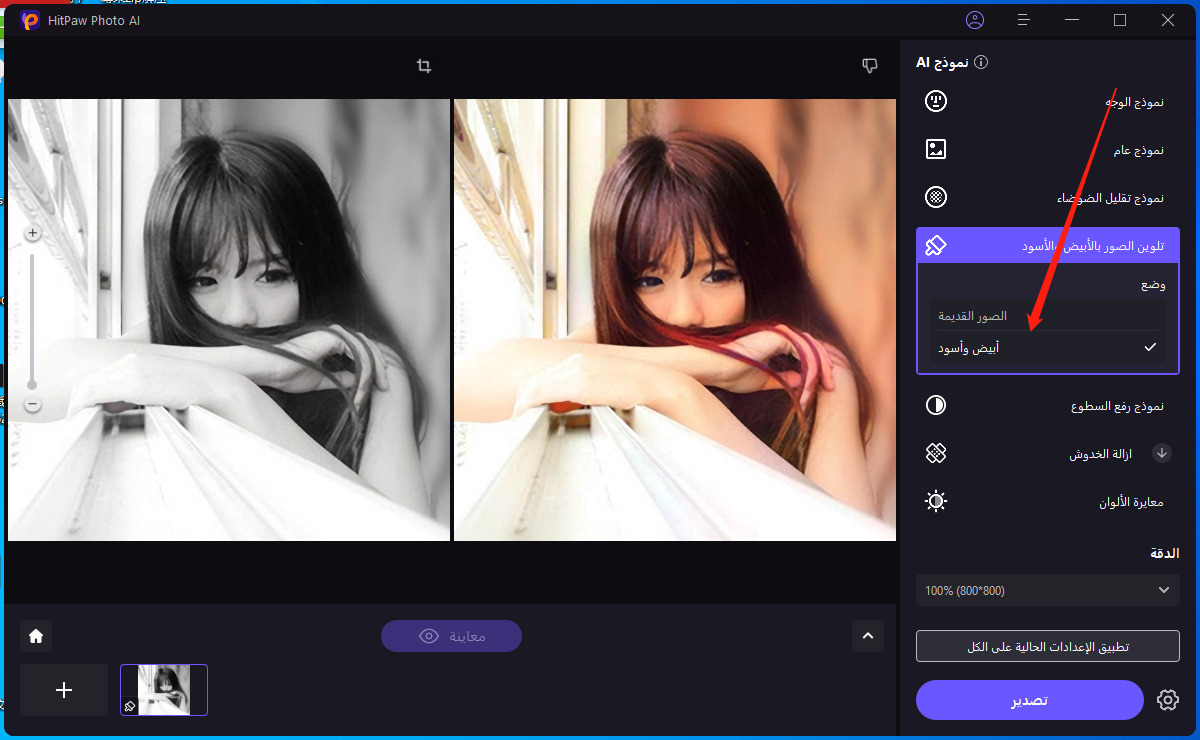Image resolution: width=1200 pixels, height=740 pixels.
Task: Select the أبيض وأسود mode option
Action: click(1046, 348)
